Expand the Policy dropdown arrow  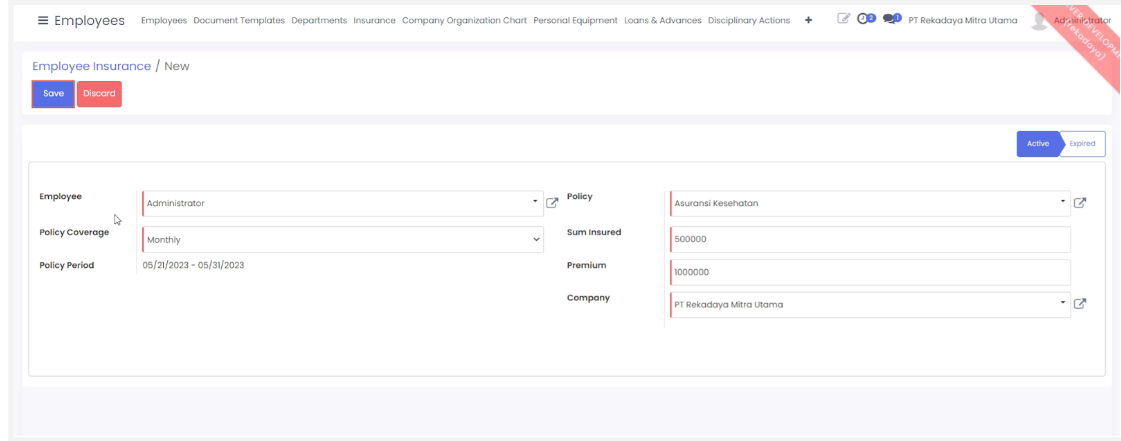[x=1063, y=202]
